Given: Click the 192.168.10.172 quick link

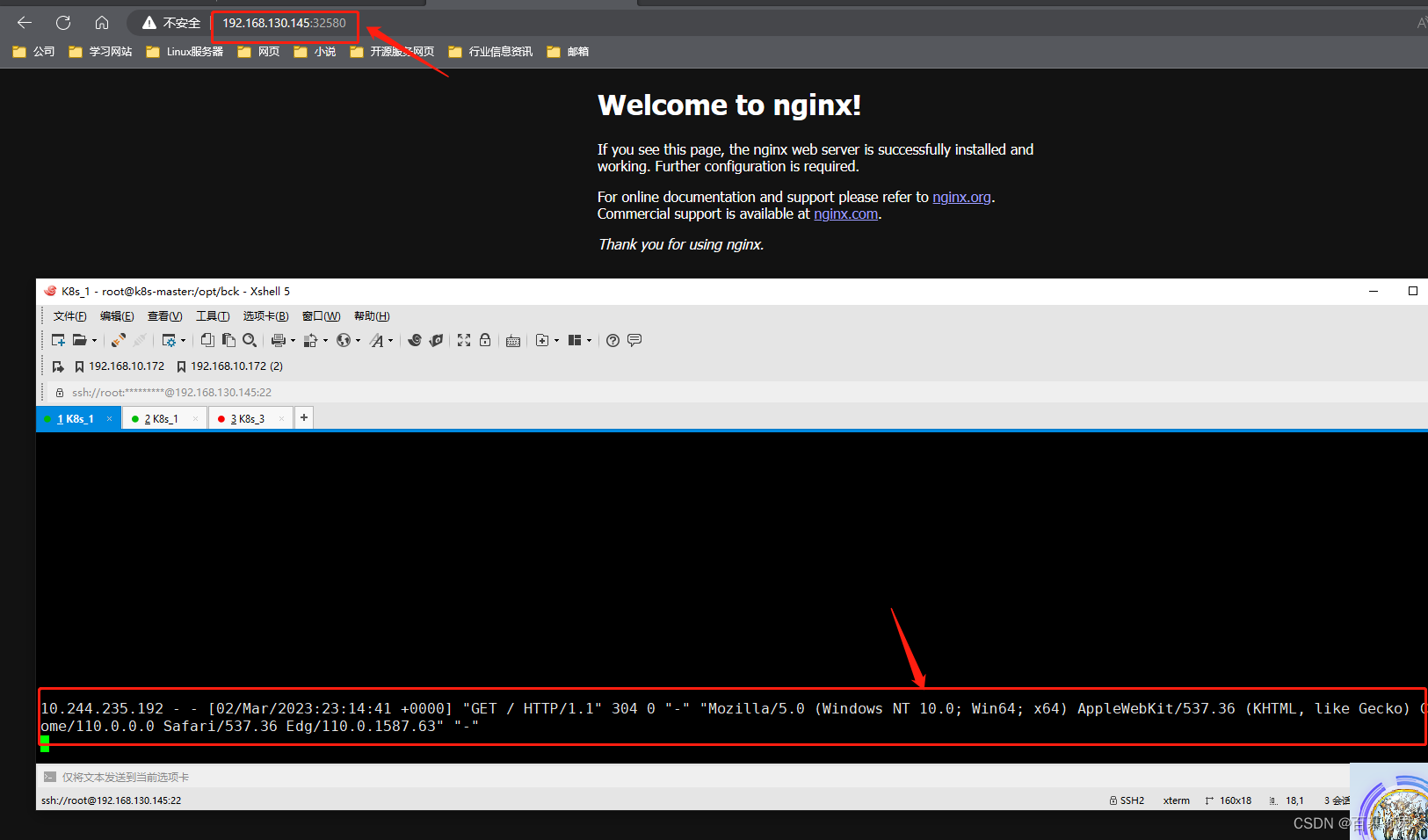Looking at the screenshot, I should tap(120, 366).
